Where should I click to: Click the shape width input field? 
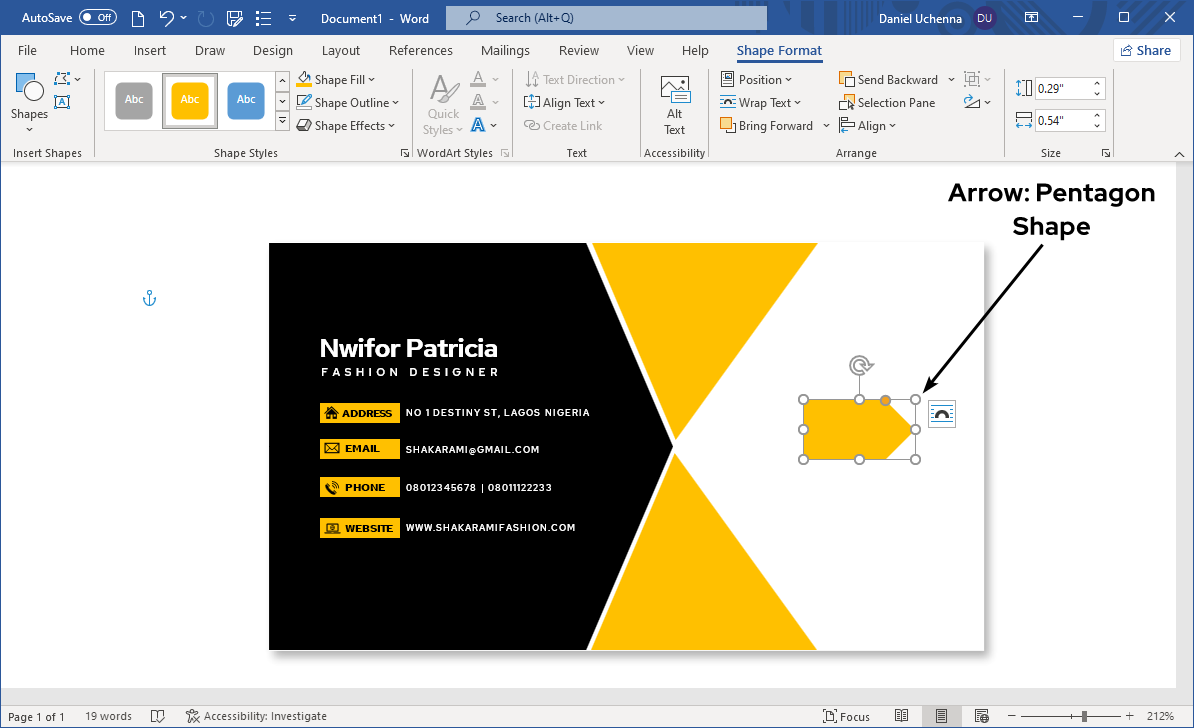tap(1062, 121)
